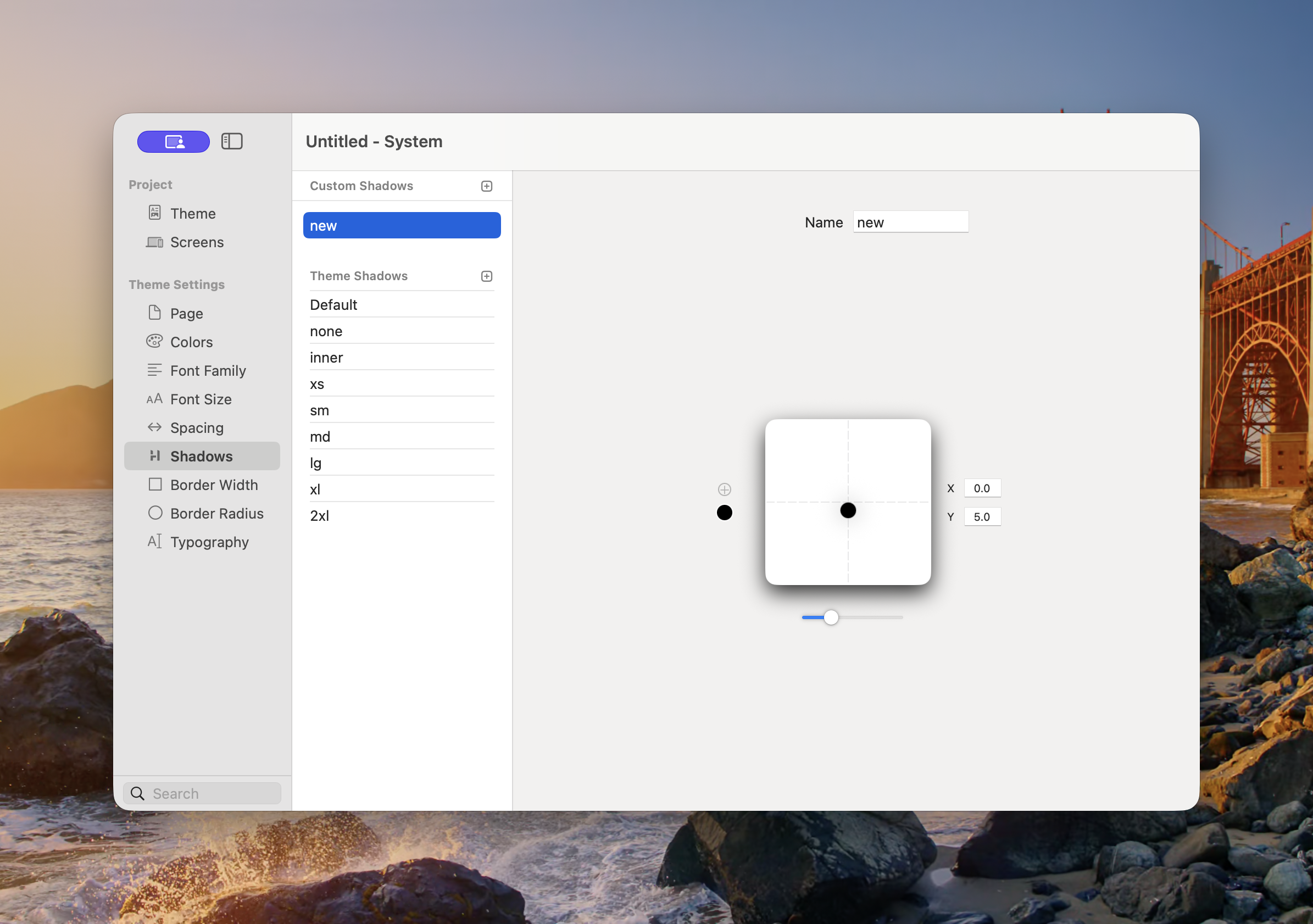
Task: Open Border Width settings
Action: click(x=202, y=485)
